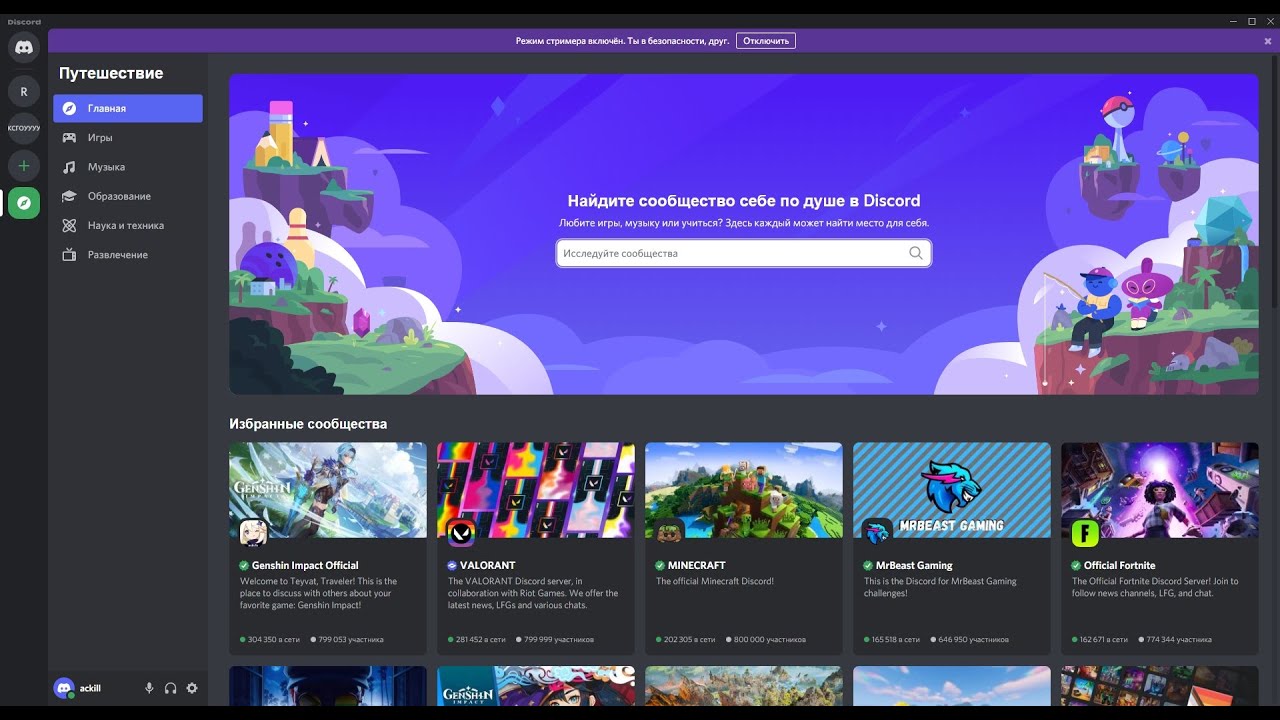
Task: Open user settings gear icon
Action: point(192,688)
